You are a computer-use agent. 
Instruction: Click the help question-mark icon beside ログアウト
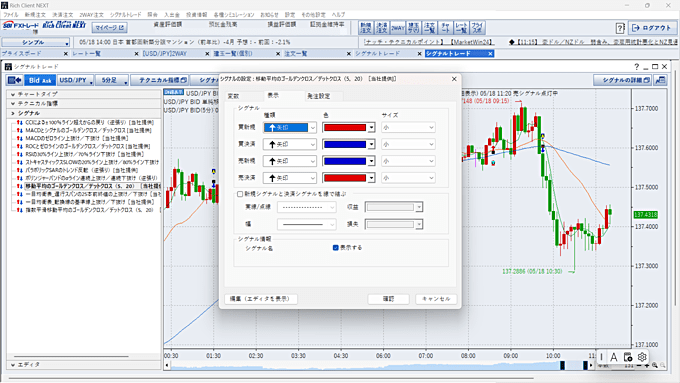click(620, 28)
